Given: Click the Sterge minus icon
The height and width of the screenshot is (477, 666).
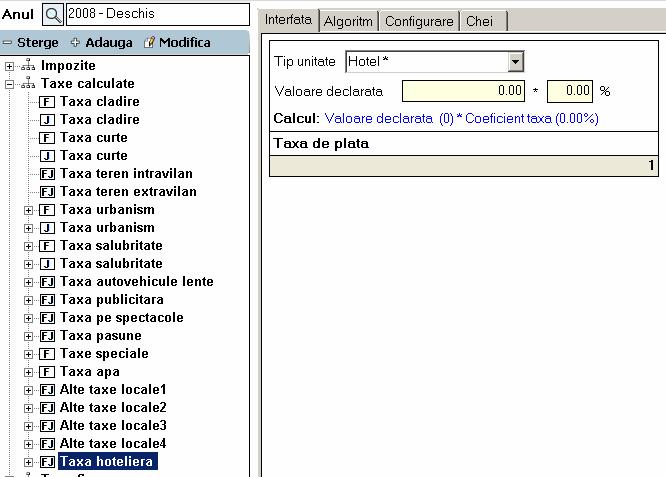Looking at the screenshot, I should [7, 43].
